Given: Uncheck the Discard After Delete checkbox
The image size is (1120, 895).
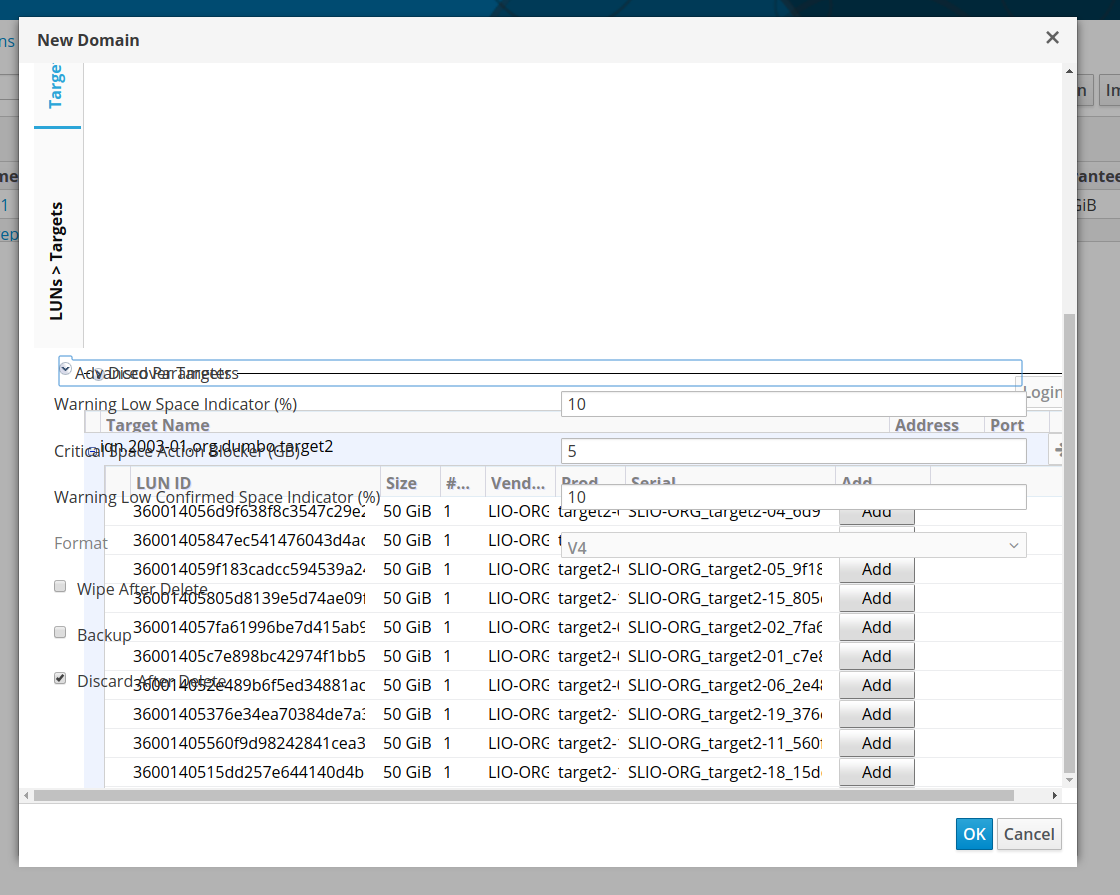Looking at the screenshot, I should 60,679.
